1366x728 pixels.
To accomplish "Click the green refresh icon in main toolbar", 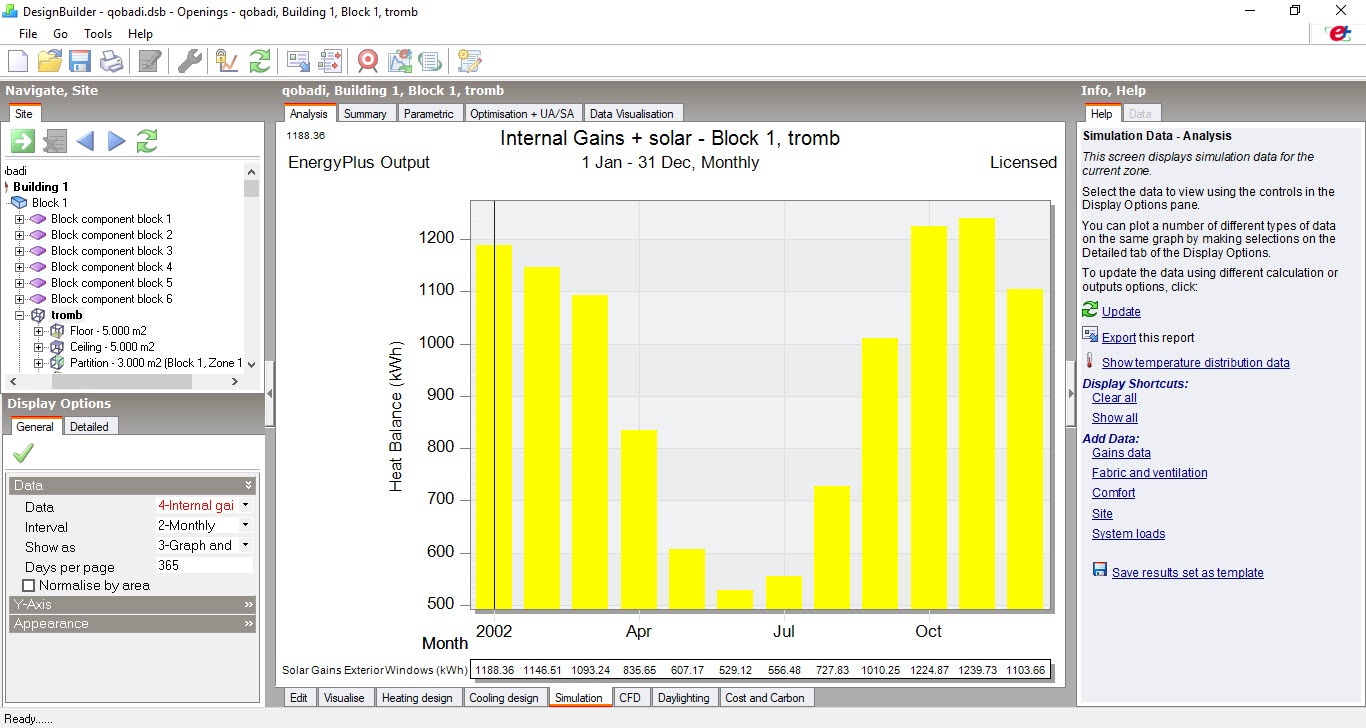I will pos(260,61).
